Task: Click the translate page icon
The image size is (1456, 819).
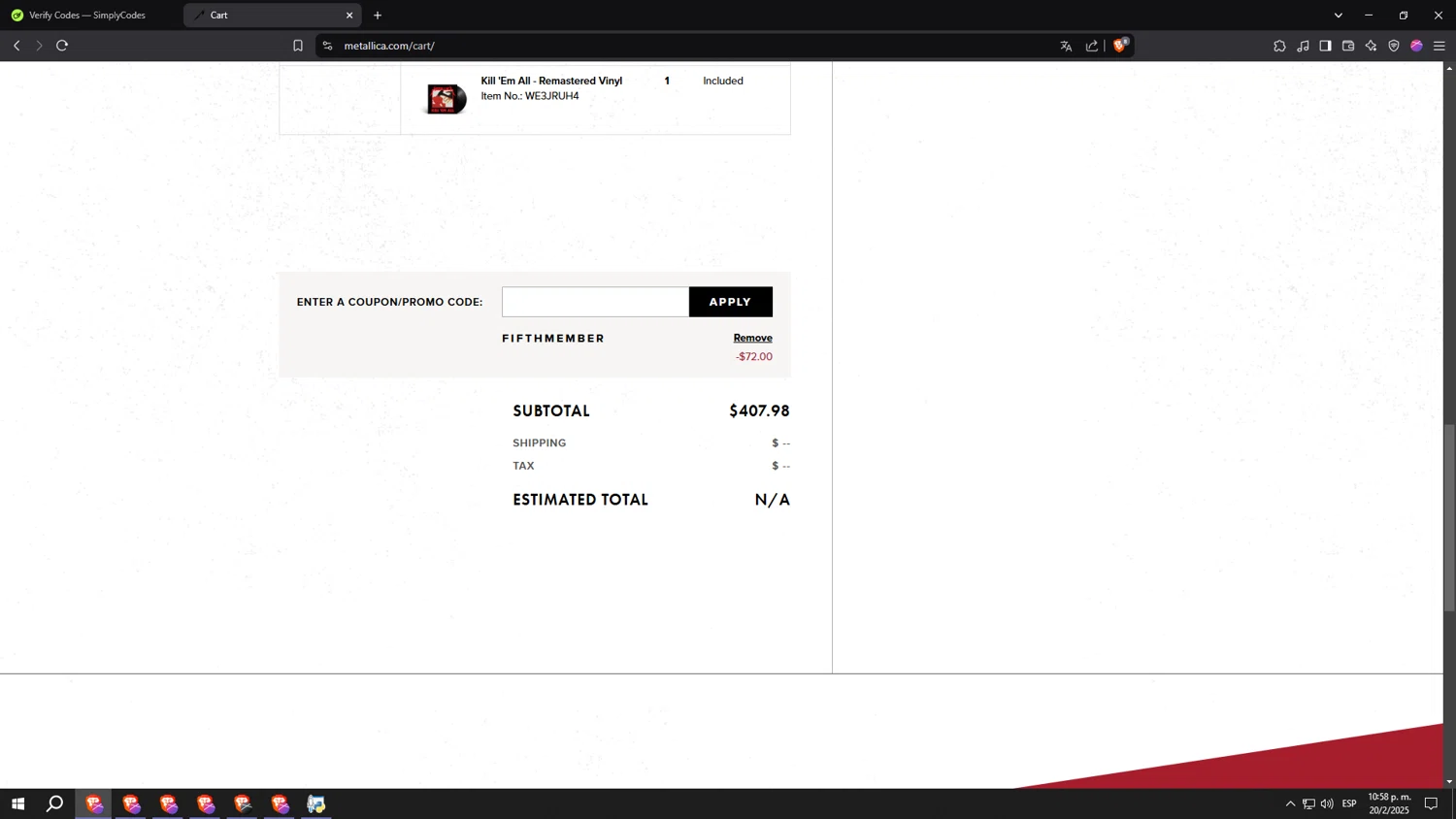Action: [x=1066, y=46]
